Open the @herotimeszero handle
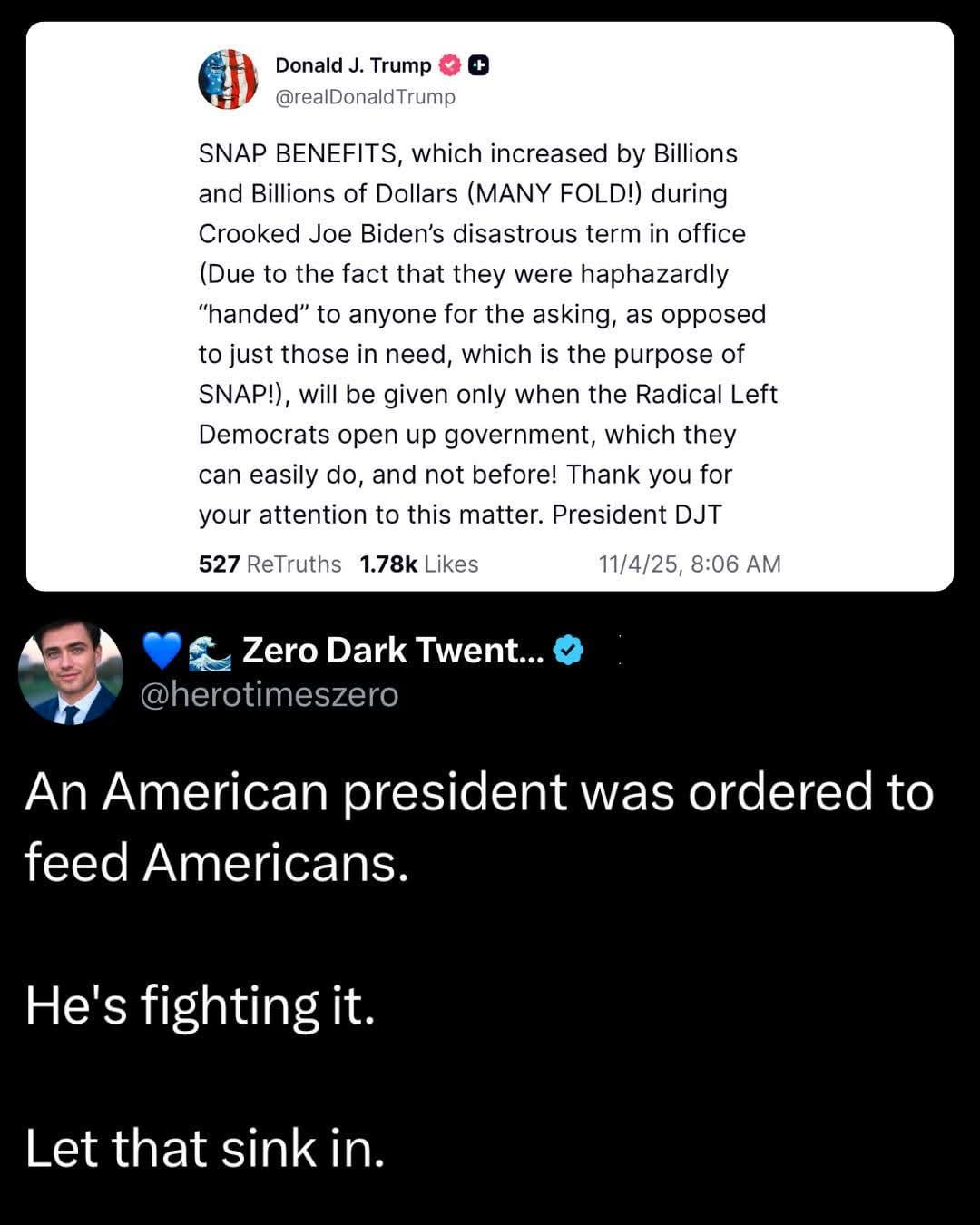The image size is (980, 1225). (x=269, y=694)
